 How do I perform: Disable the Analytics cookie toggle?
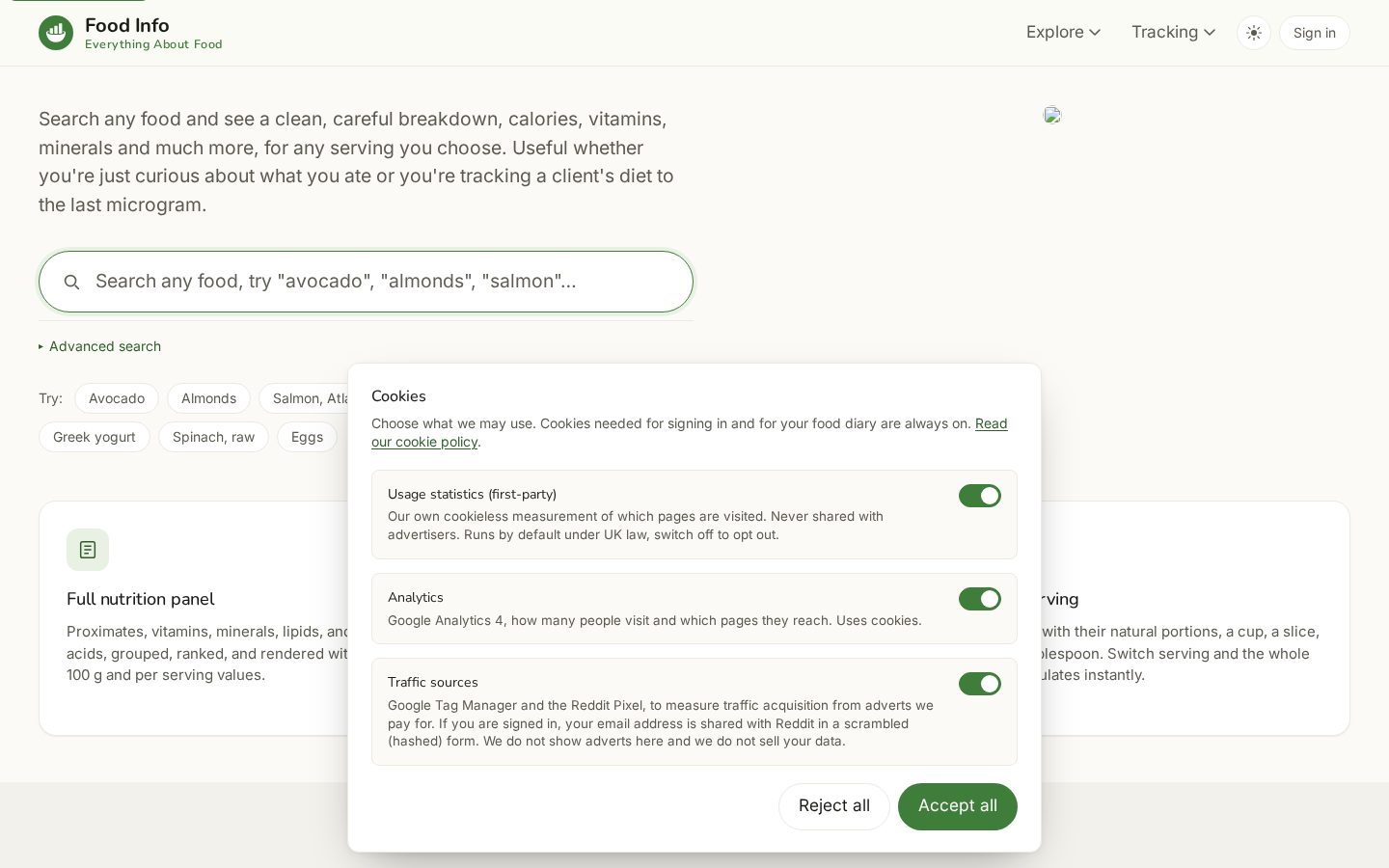[x=980, y=599]
